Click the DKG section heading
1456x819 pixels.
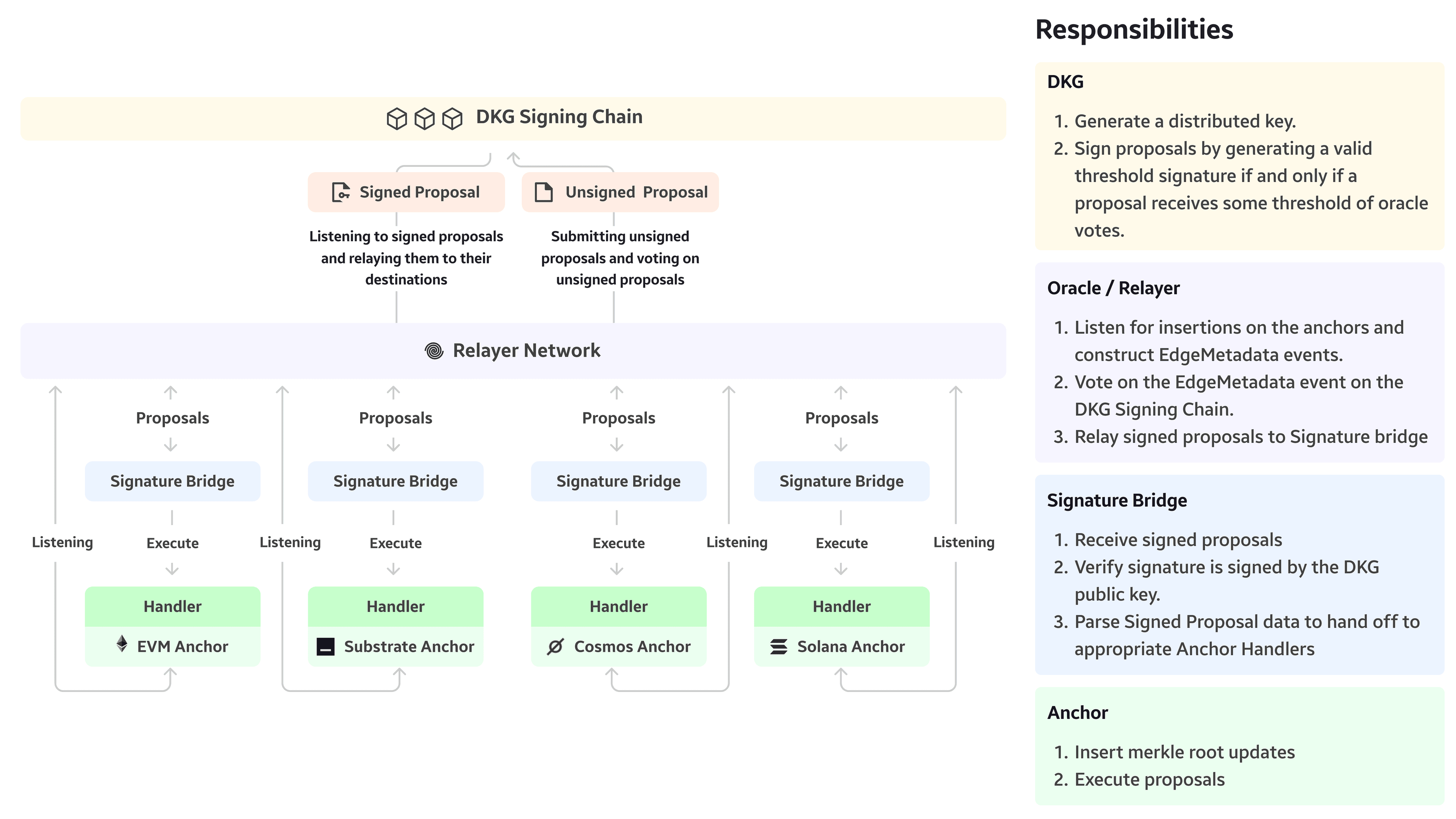[x=1065, y=82]
